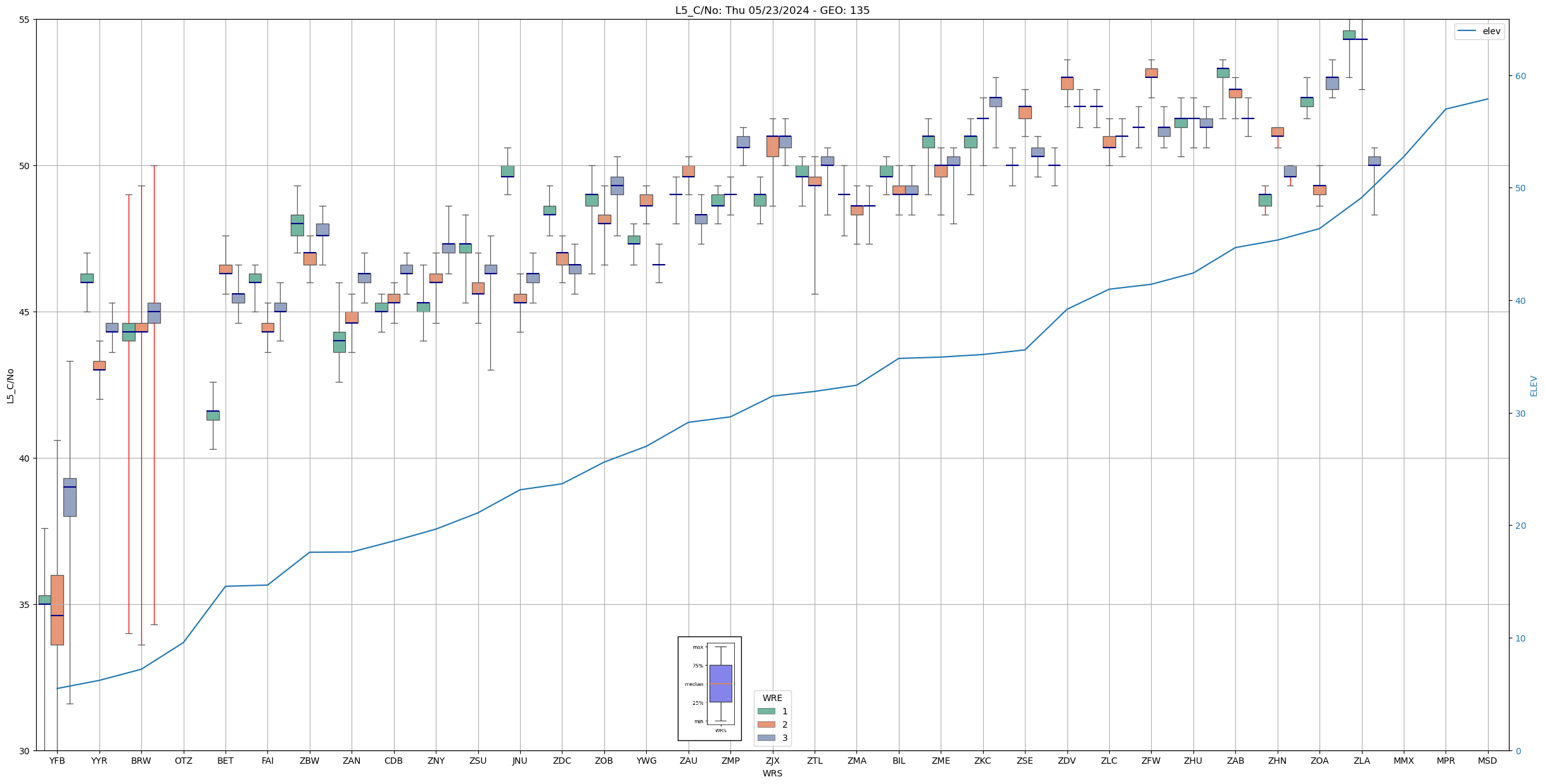1545x784 pixels.
Task: Click the blue-gray WRE 3 legend swatch
Action: pos(766,738)
